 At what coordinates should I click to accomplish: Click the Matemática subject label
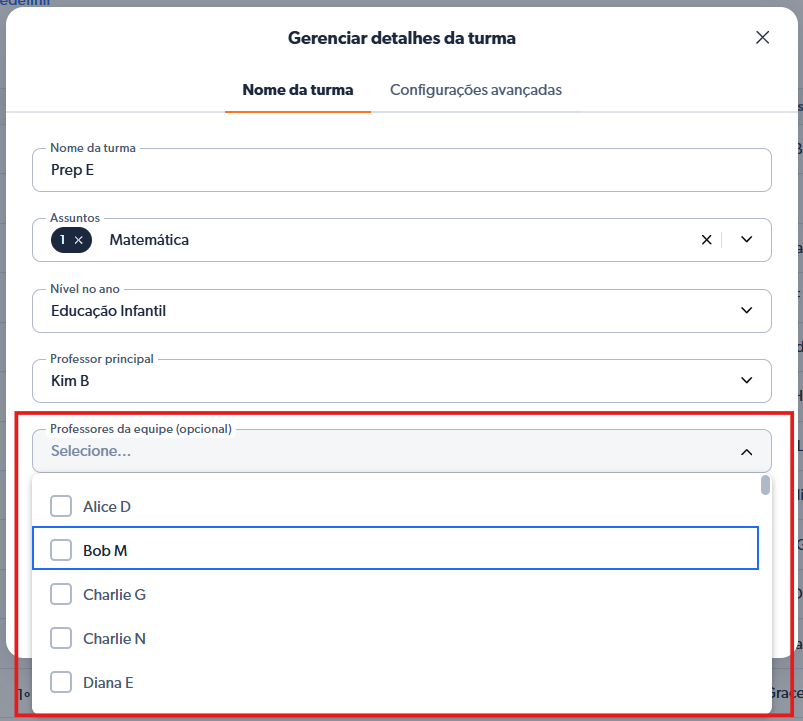coord(149,240)
